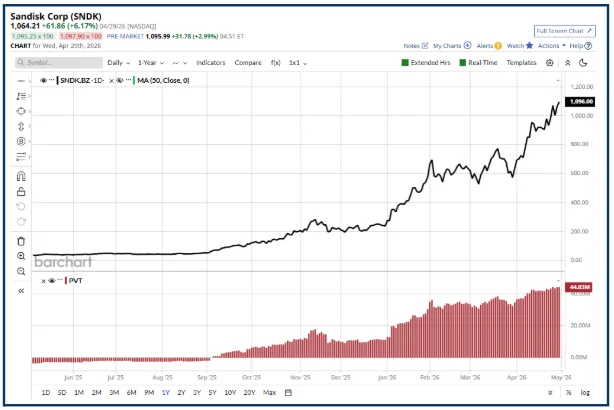This screenshot has width=614, height=410.
Task: Select the 5Y time range
Action: [x=212, y=392]
